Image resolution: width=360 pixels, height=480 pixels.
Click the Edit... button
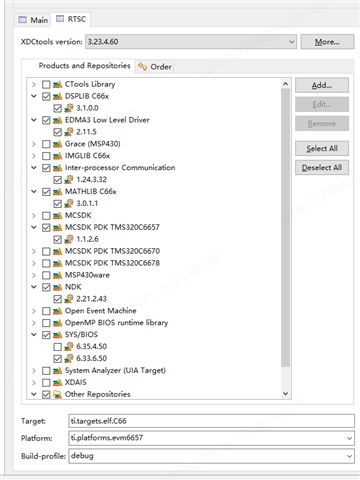322,104
